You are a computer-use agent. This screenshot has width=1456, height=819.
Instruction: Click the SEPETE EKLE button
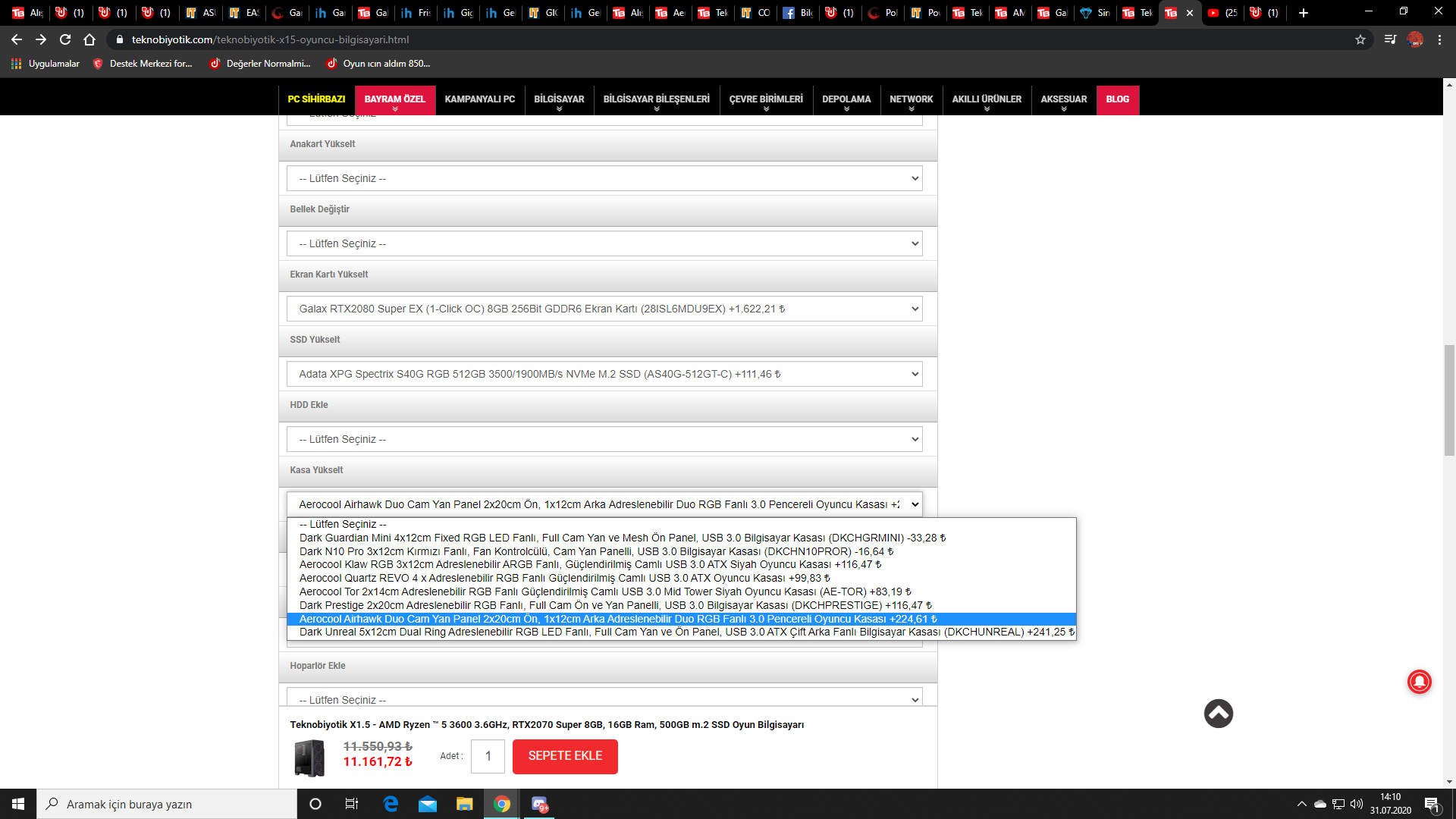click(565, 756)
